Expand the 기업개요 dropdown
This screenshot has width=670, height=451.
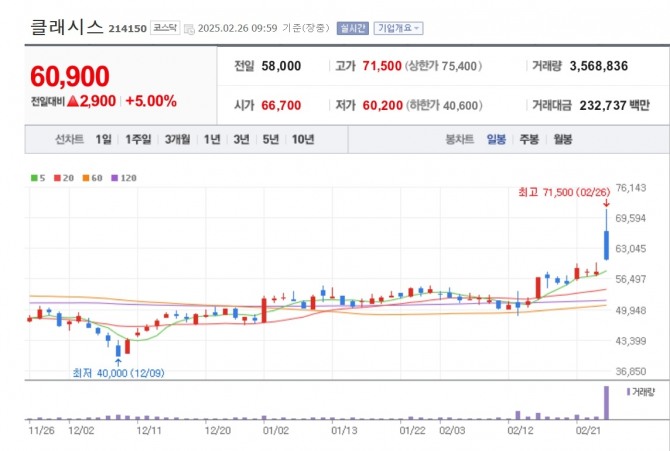pyautogui.click(x=398, y=28)
